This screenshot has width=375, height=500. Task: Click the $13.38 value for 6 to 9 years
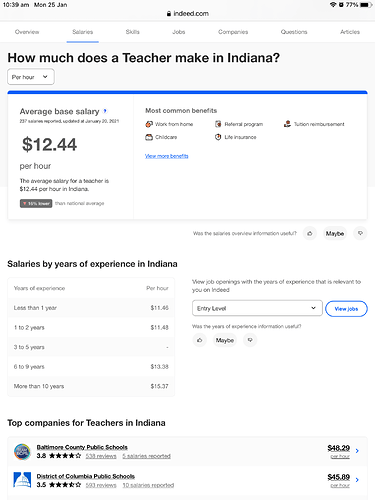coord(159,367)
